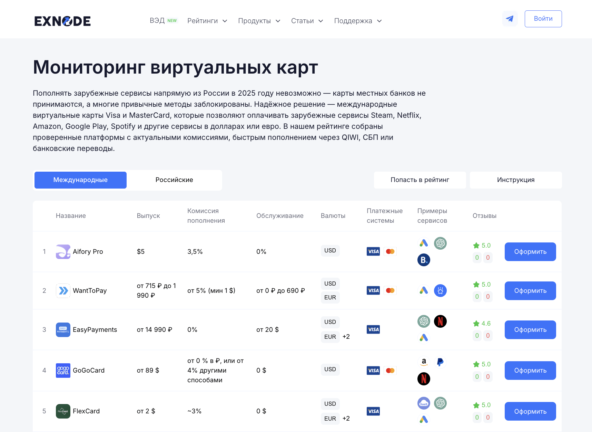The image size is (592, 432).
Task: Click 'от 5% (мин 1 $)' commission cell
Action: tap(211, 290)
